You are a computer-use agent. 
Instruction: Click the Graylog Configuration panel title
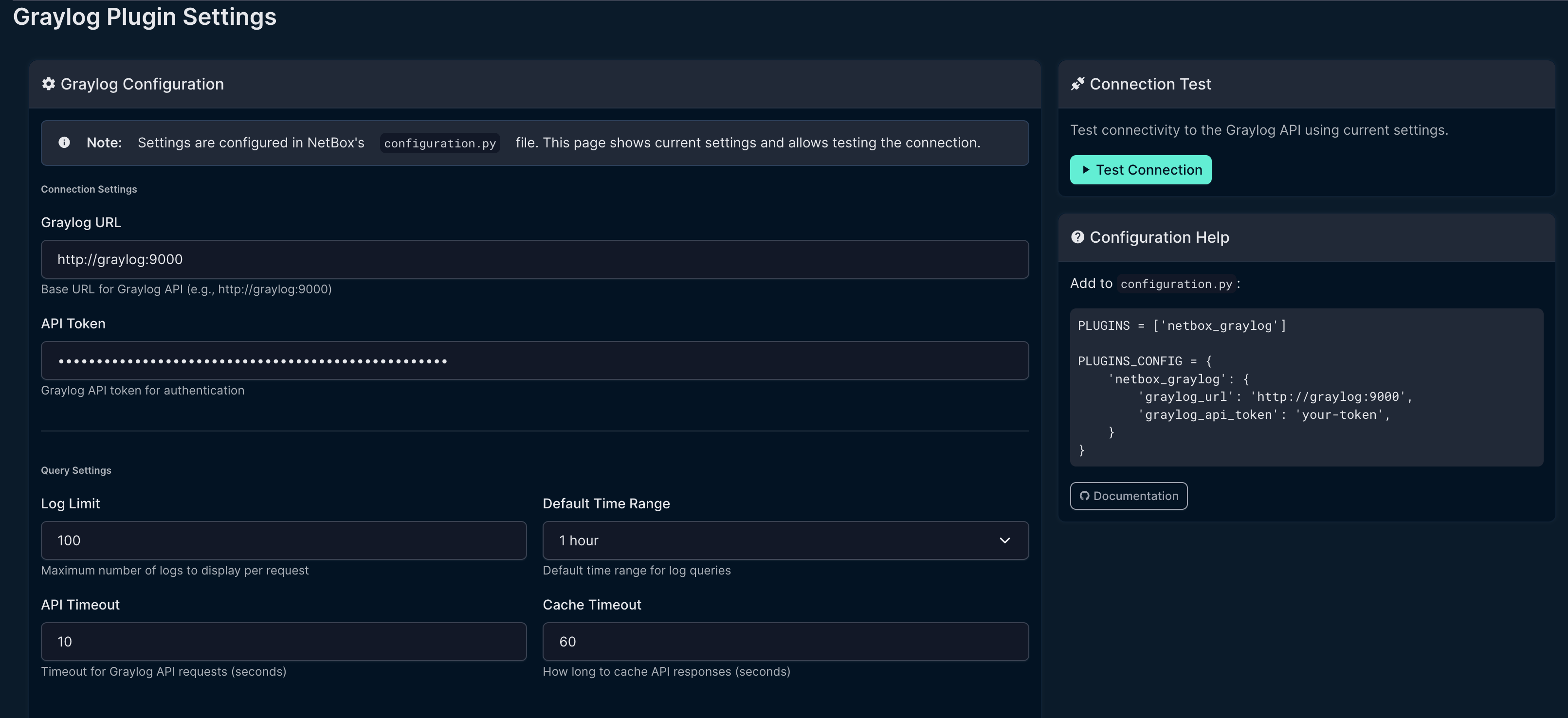point(143,84)
